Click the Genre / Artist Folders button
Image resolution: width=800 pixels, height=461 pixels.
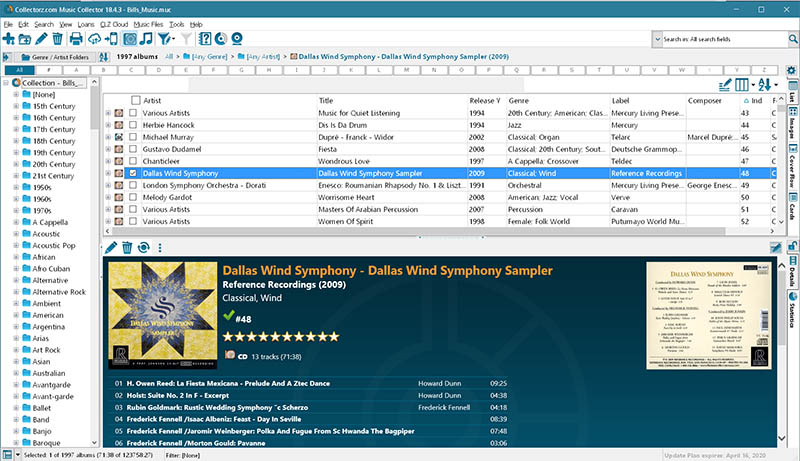click(x=56, y=57)
